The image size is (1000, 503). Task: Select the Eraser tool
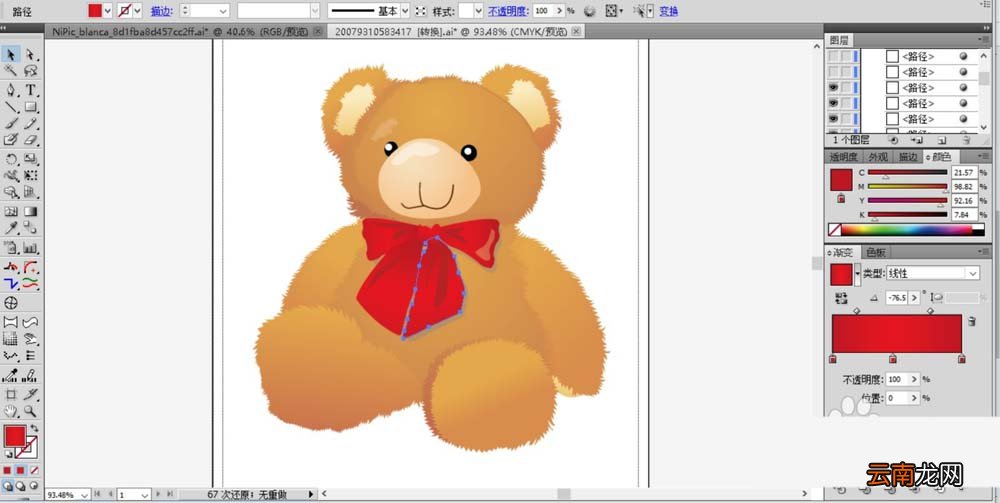29,140
